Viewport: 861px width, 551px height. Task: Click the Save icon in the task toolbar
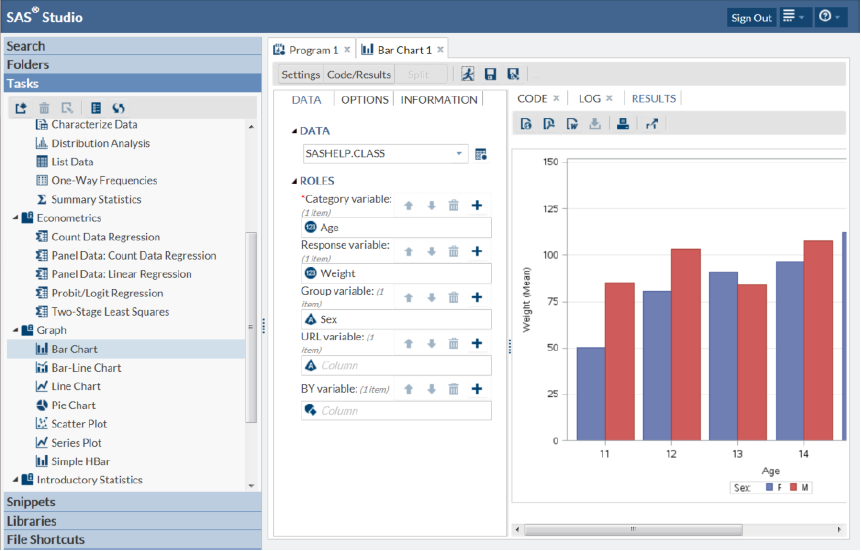(x=490, y=74)
